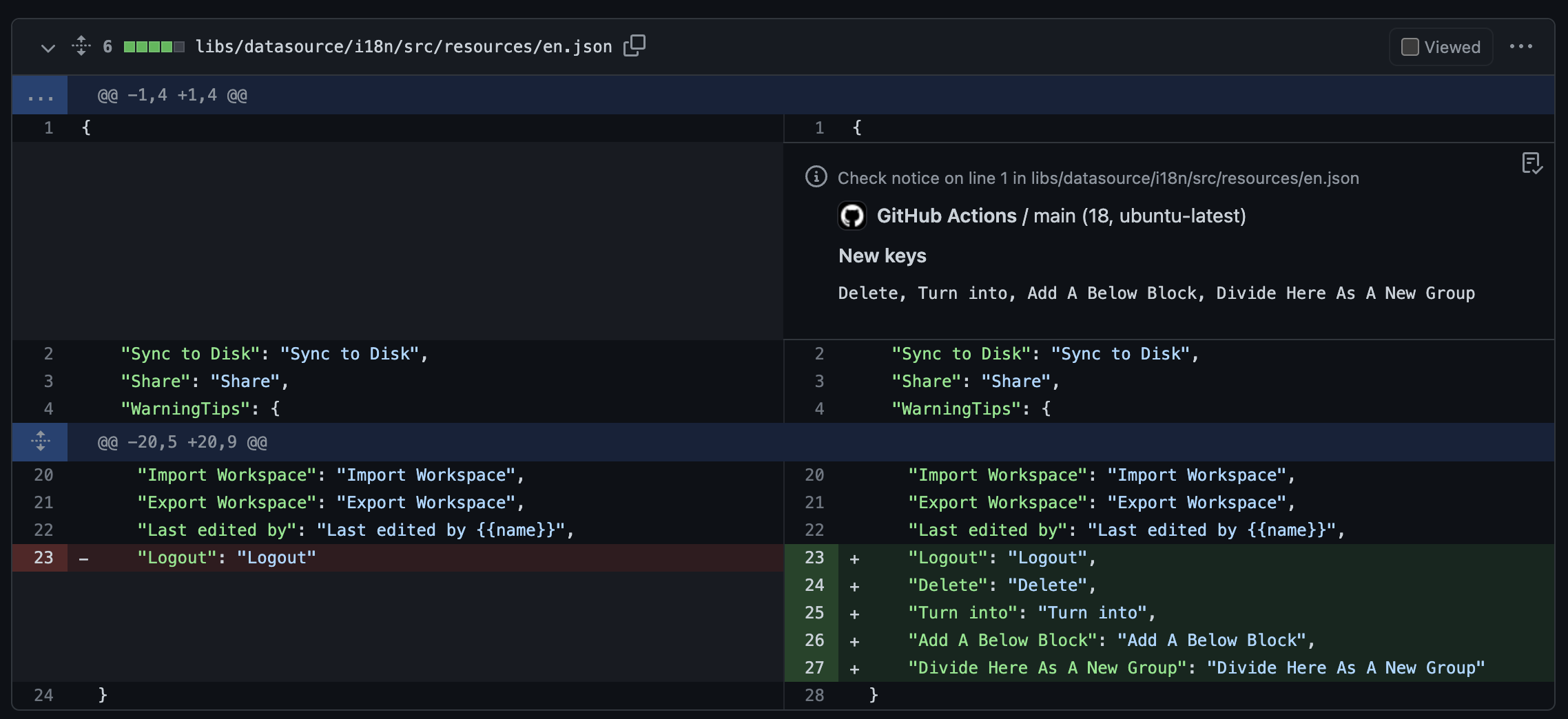Click added line "Delete": "Delete"
Screen dimensions: 1568x719
coord(1196,585)
